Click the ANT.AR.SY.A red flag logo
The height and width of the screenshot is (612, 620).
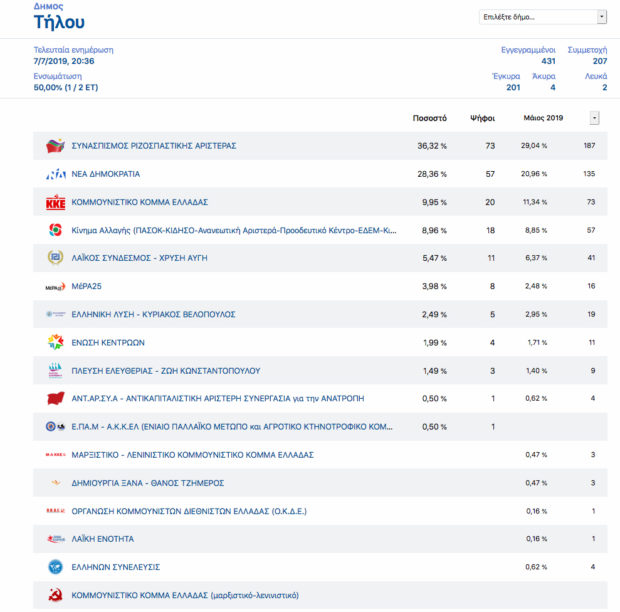55,399
